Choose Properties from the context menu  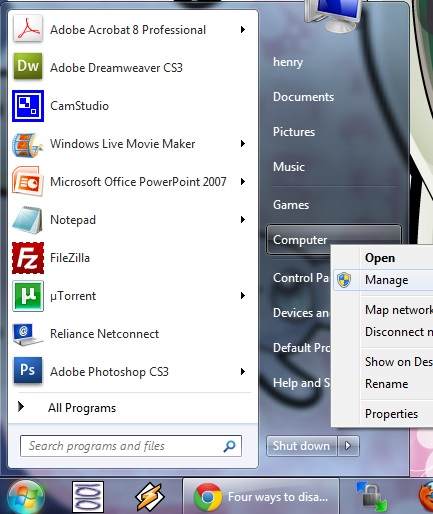pos(383,414)
